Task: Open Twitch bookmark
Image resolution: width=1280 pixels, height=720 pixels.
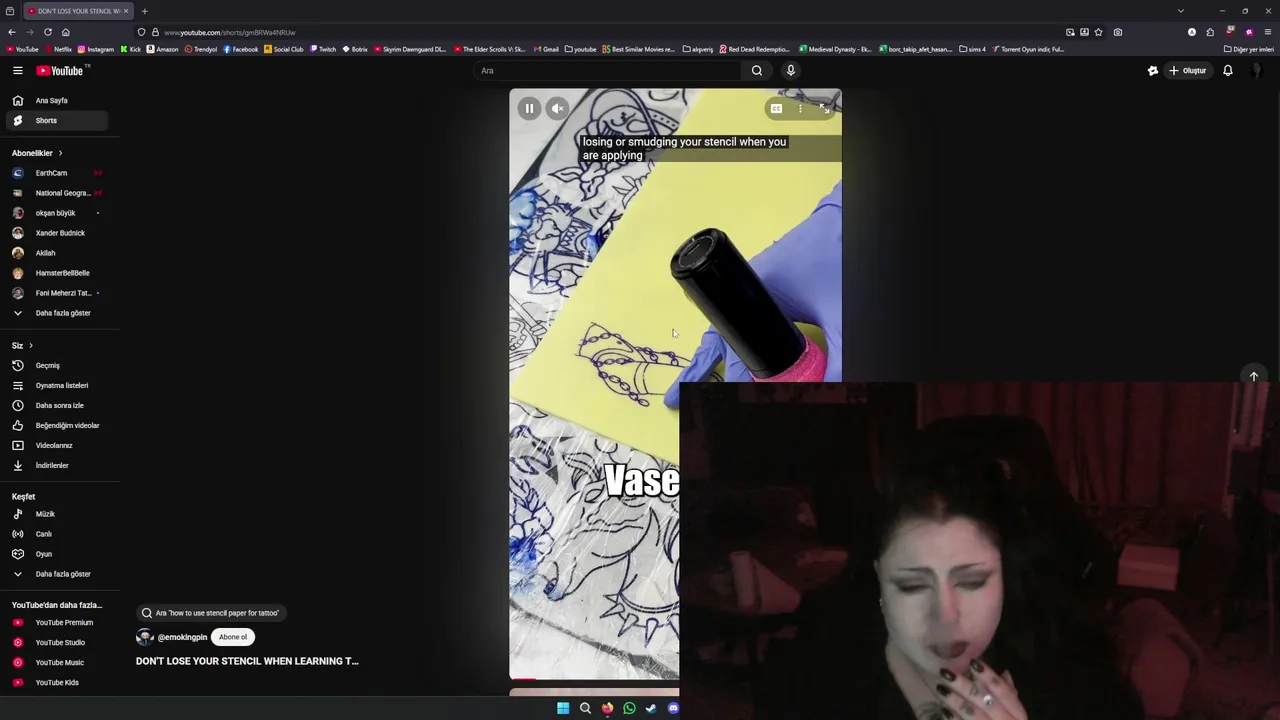Action: point(324,49)
